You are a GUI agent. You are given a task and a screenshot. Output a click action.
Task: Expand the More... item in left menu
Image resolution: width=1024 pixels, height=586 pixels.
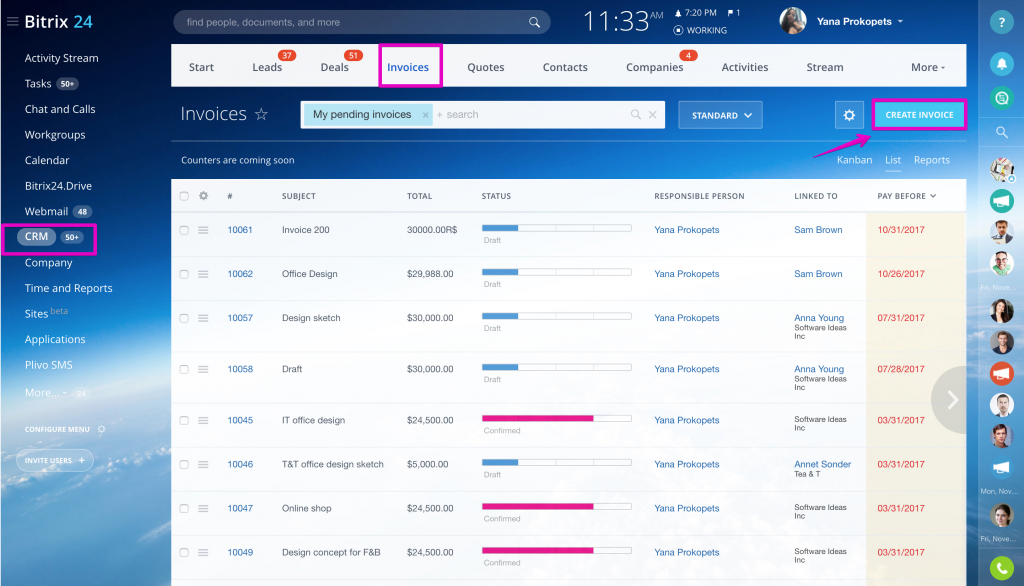tap(45, 393)
